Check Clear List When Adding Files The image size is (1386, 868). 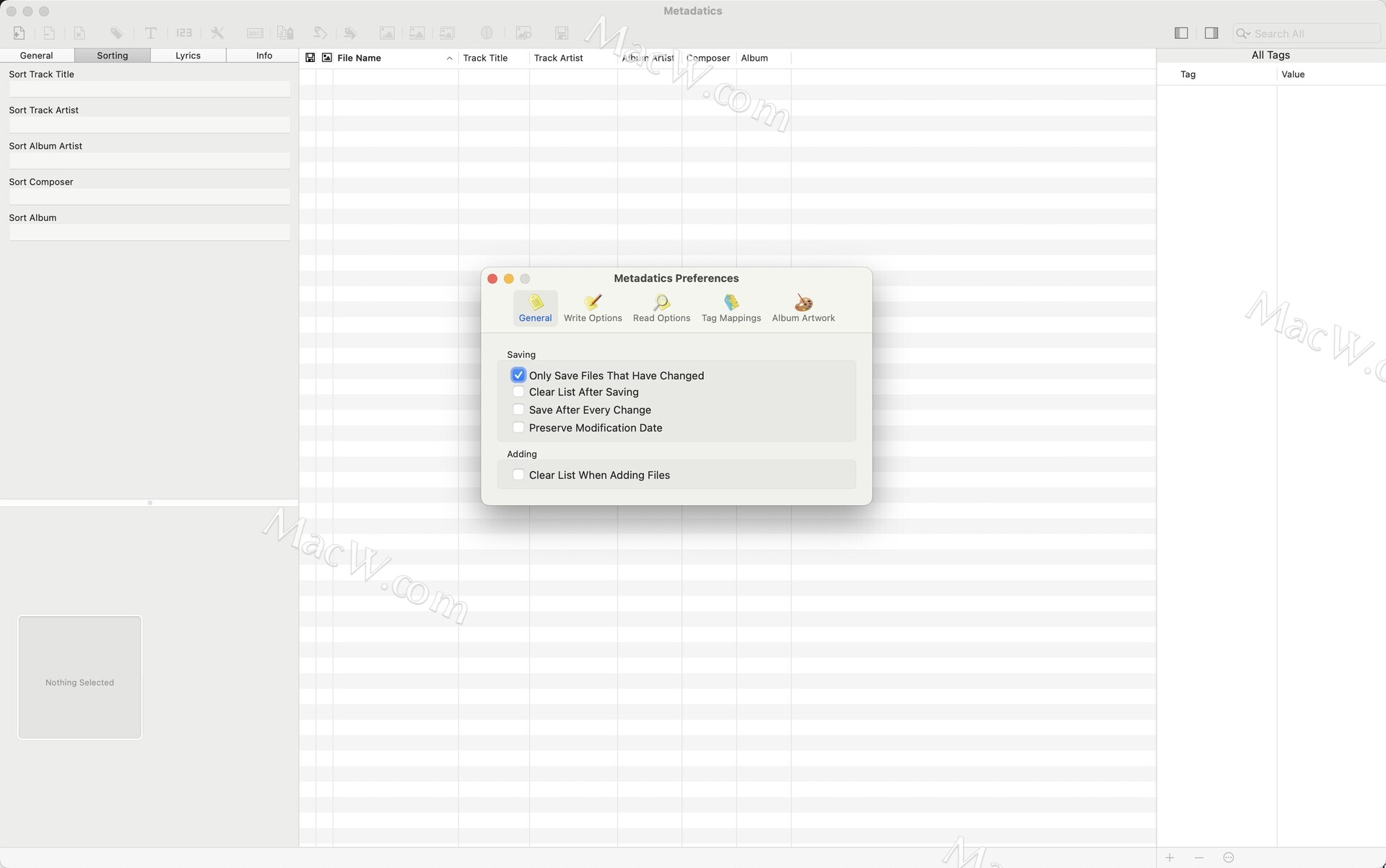(518, 475)
